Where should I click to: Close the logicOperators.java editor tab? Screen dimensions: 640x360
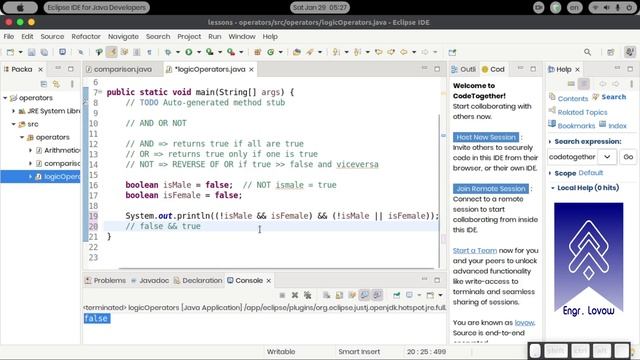(251, 69)
